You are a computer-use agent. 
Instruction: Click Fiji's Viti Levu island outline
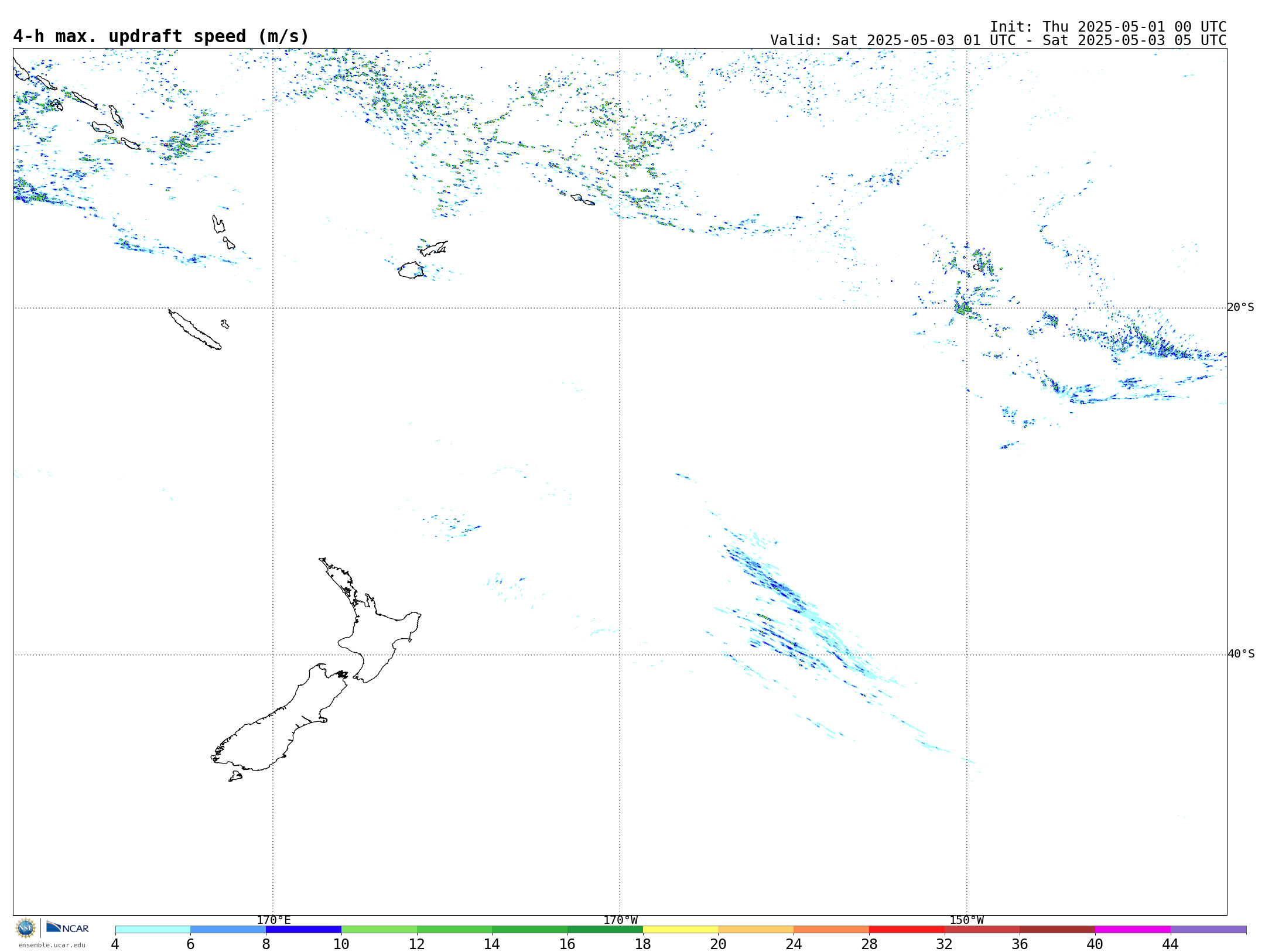pos(411,270)
